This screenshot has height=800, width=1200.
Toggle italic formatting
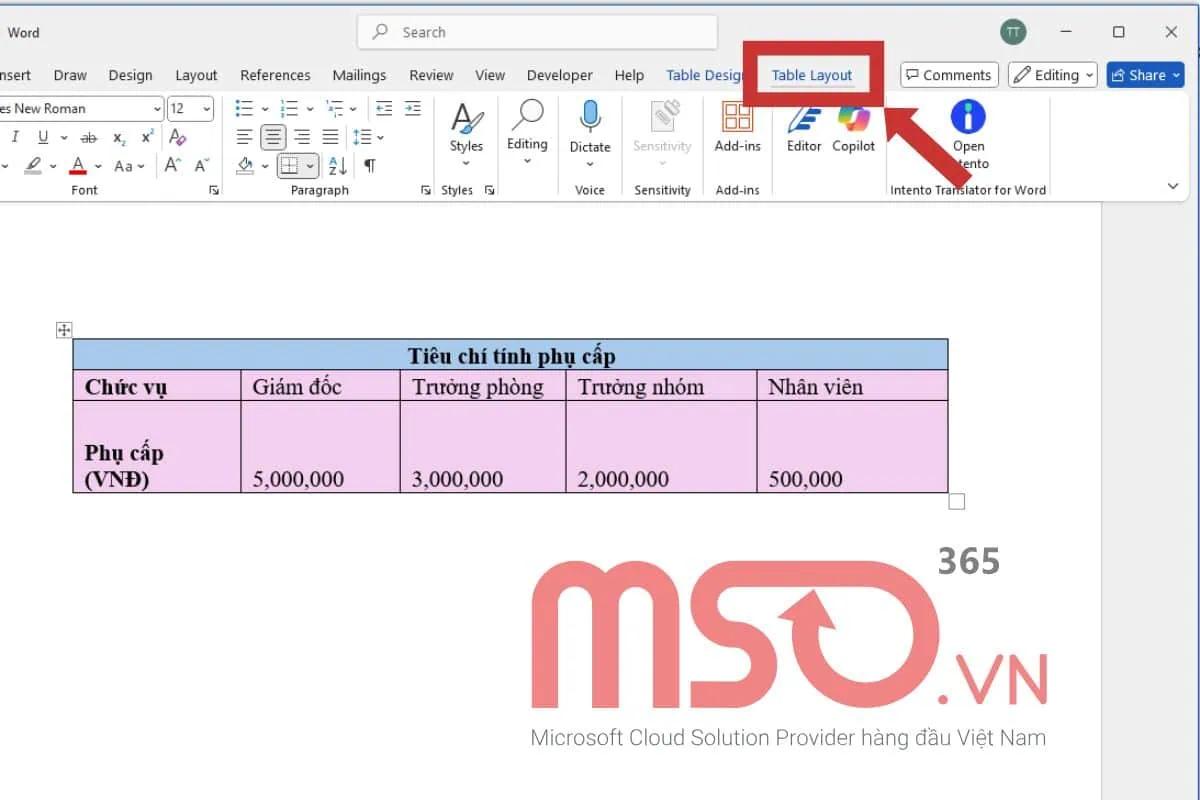(x=15, y=137)
